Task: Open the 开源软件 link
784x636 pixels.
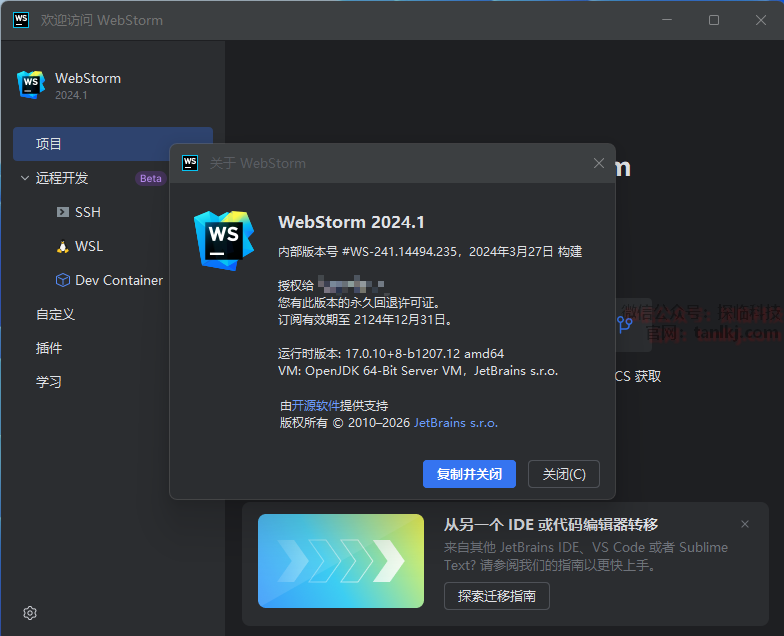Action: 316,406
